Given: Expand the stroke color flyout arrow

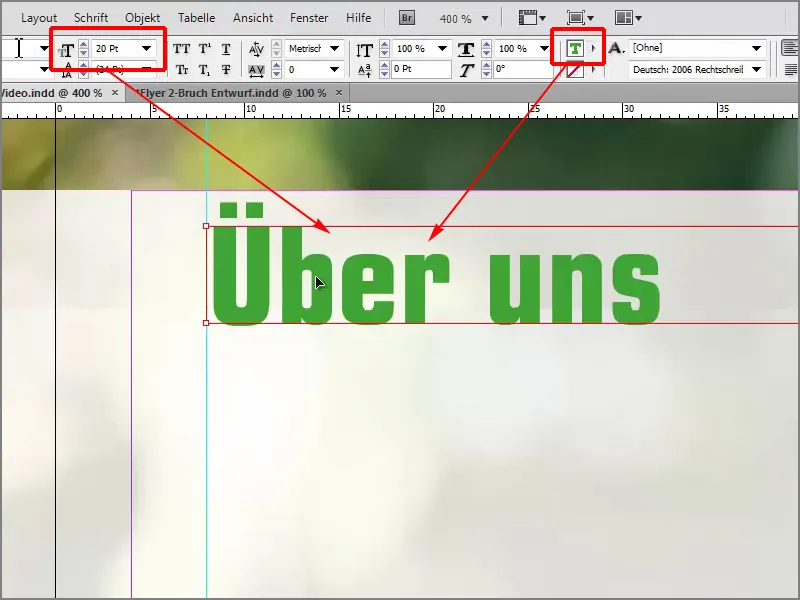Looking at the screenshot, I should (593, 69).
